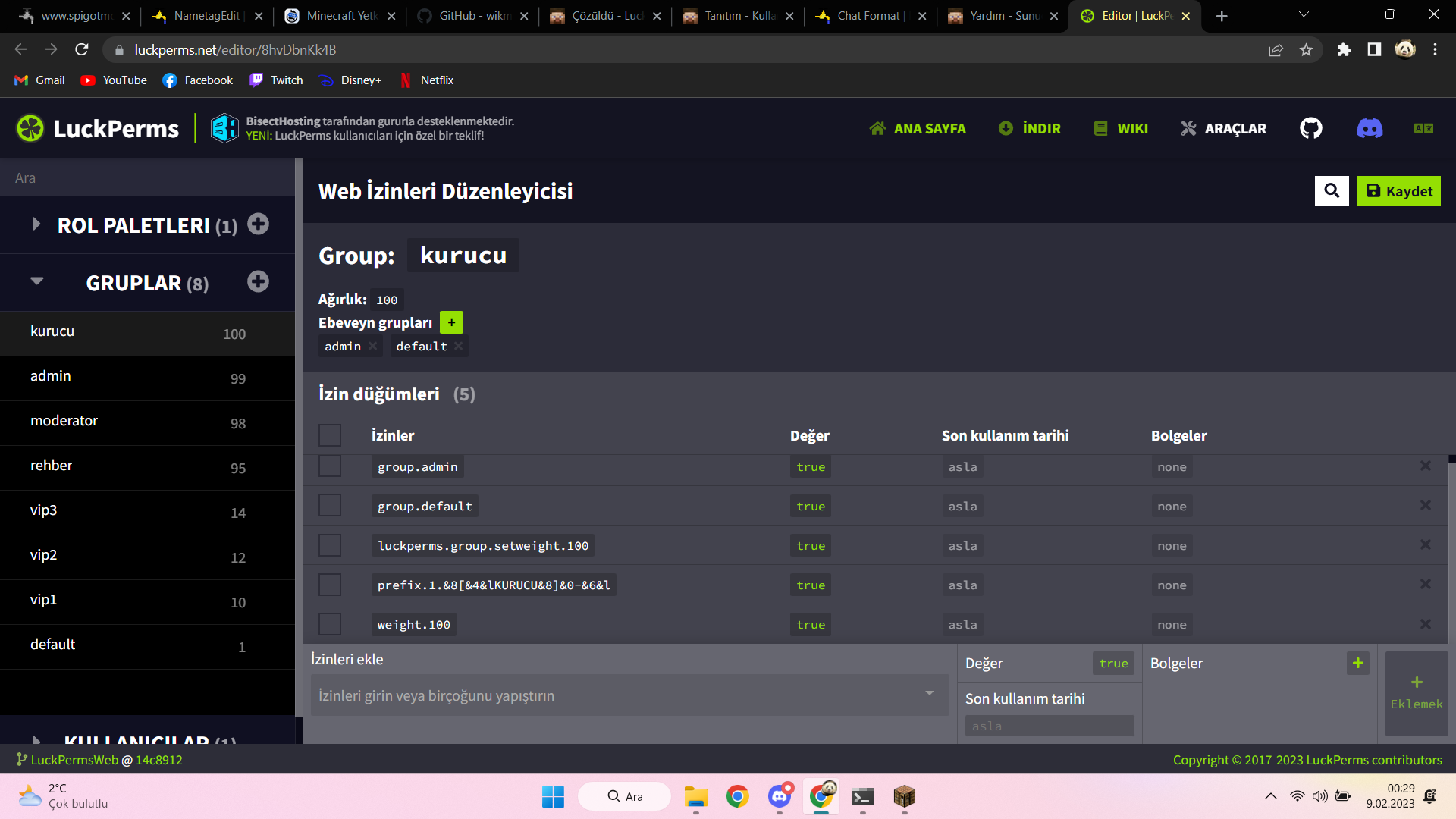Remove the admin parent group
This screenshot has width=1456, height=819.
tap(372, 346)
